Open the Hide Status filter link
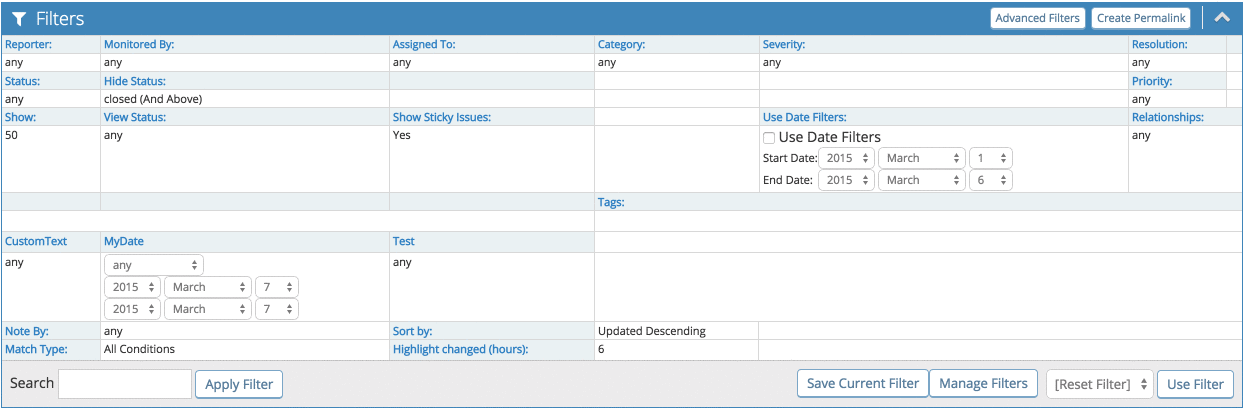Screen dimensions: 1247x413 point(134,81)
